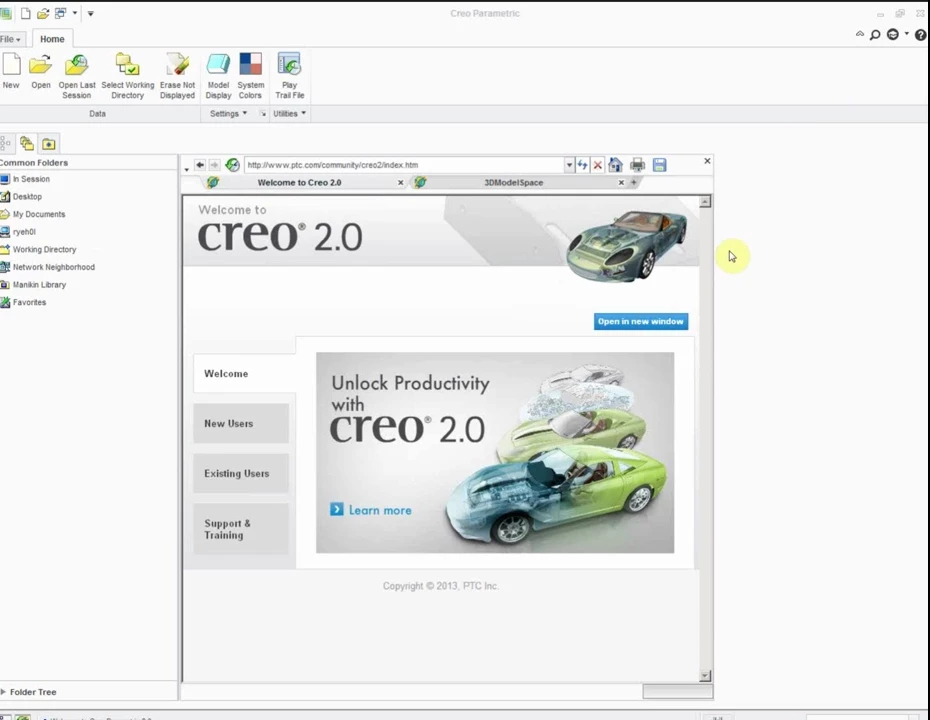The width and height of the screenshot is (930, 720).
Task: Click Erase Not Displayed icon
Action: point(177,65)
